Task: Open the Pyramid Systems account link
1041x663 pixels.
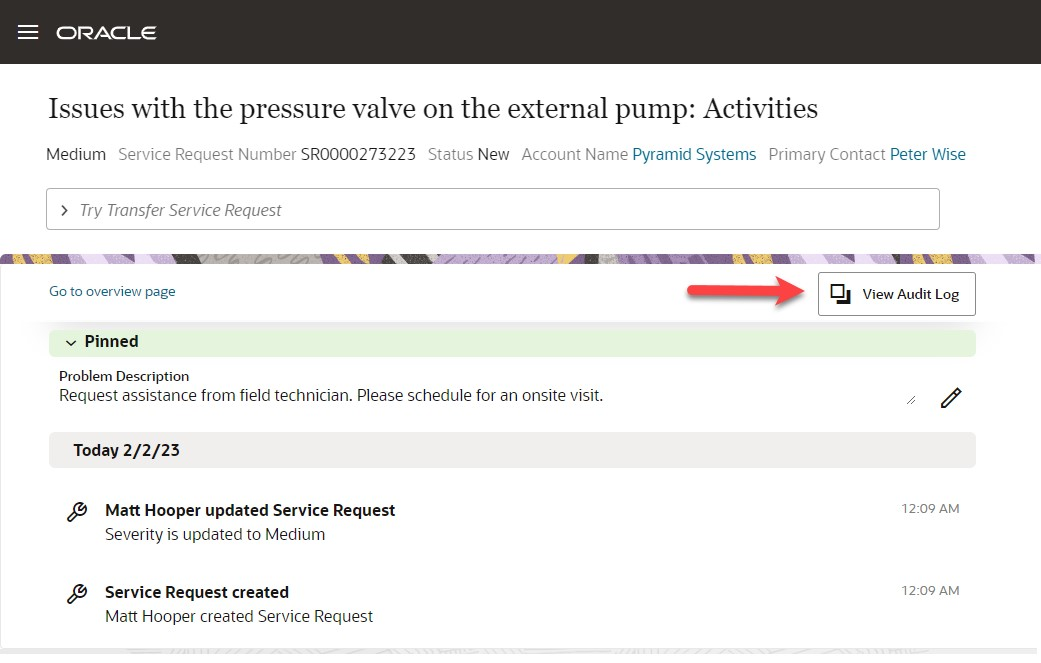Action: click(694, 154)
